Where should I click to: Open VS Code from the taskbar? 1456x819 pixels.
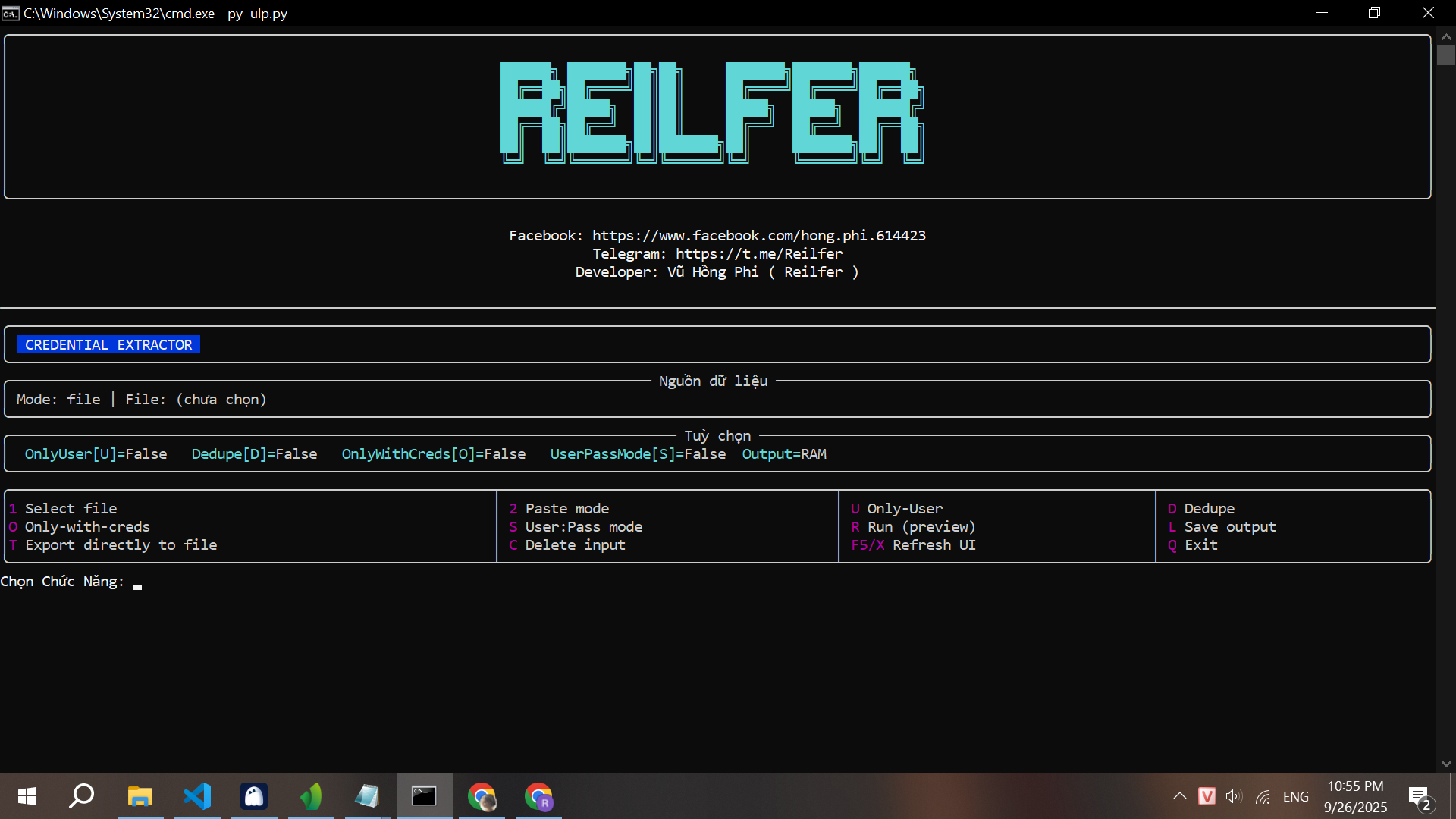pos(196,796)
